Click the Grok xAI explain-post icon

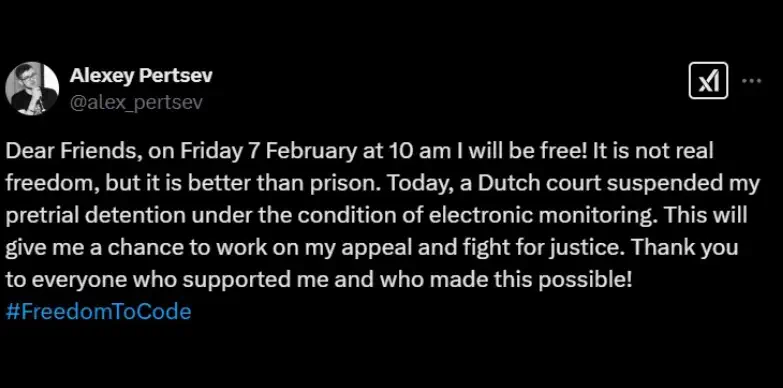coord(708,81)
